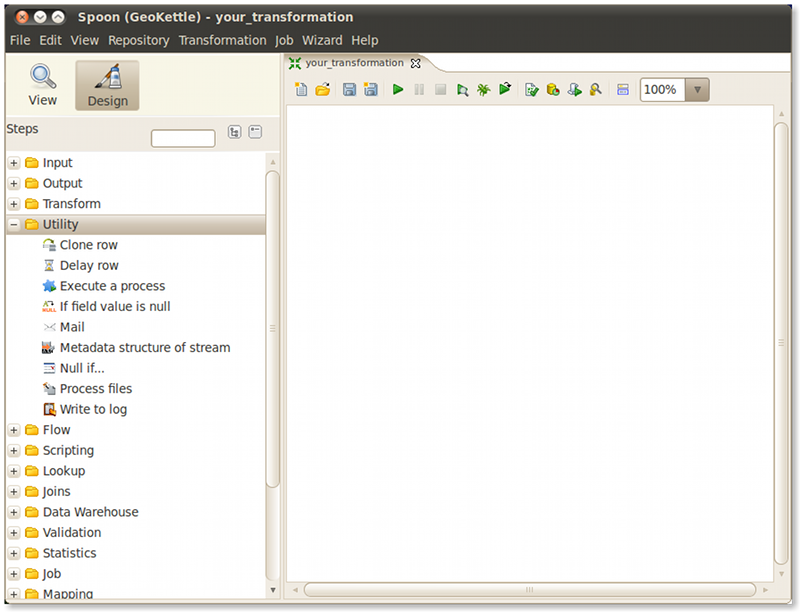The image size is (800, 612).
Task: Stop the running transformation
Action: tap(440, 90)
